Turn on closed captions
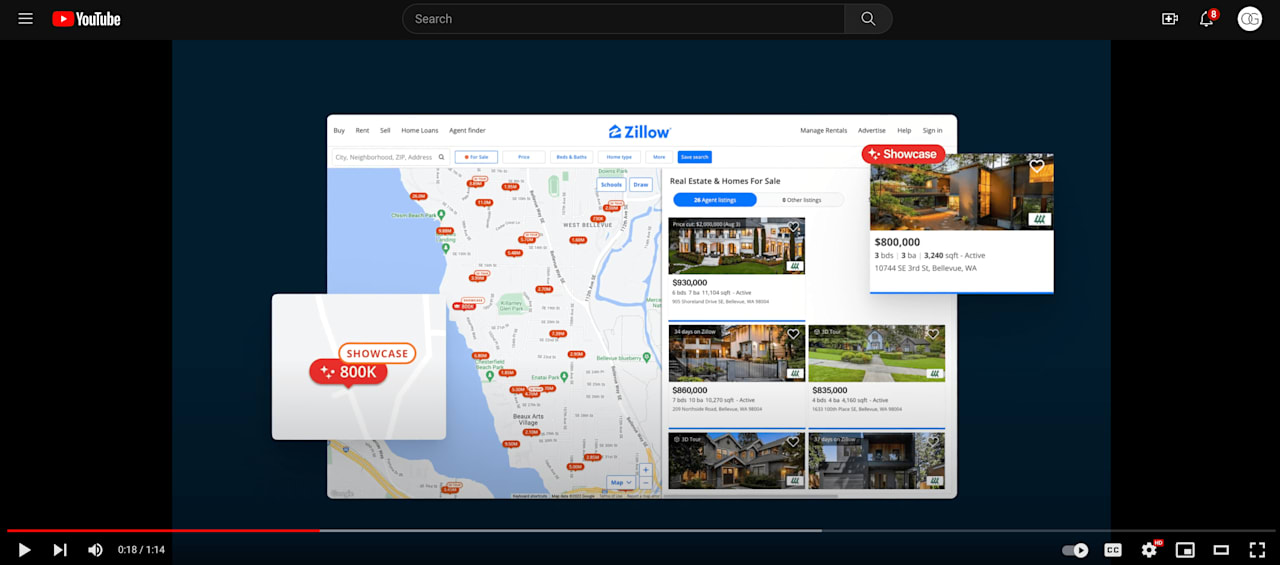 (x=1112, y=550)
